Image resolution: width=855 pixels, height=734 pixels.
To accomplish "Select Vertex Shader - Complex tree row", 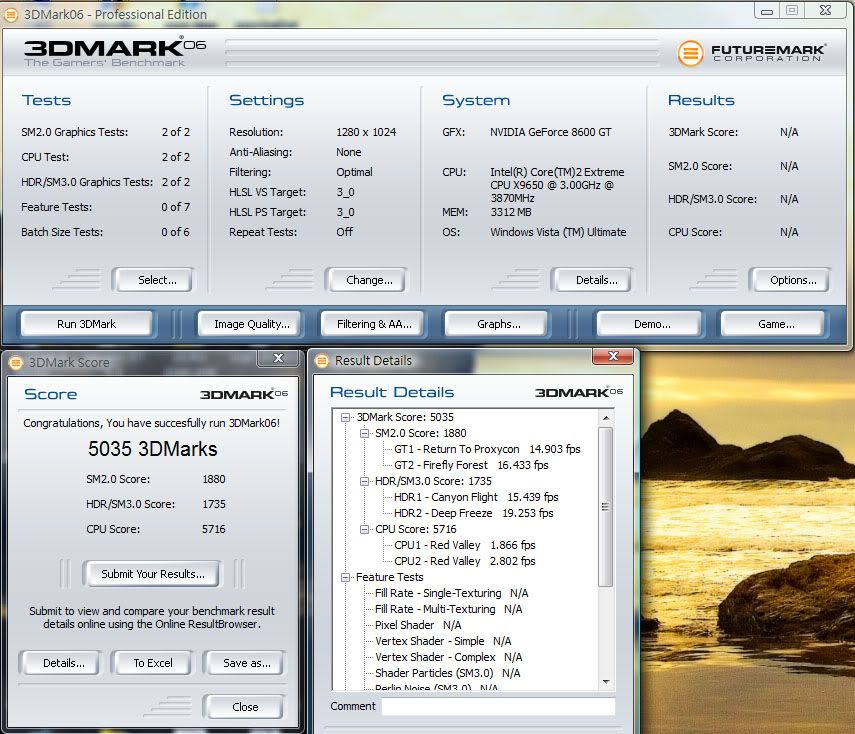I will pos(448,657).
